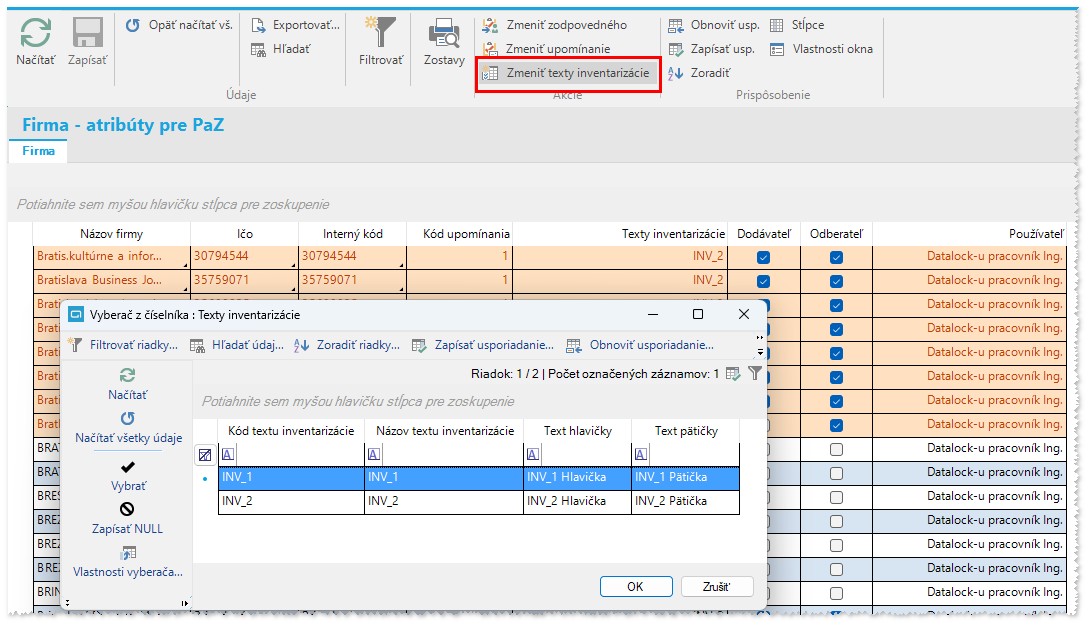Confirm selection with the OK button
1092x628 pixels.
click(x=636, y=586)
